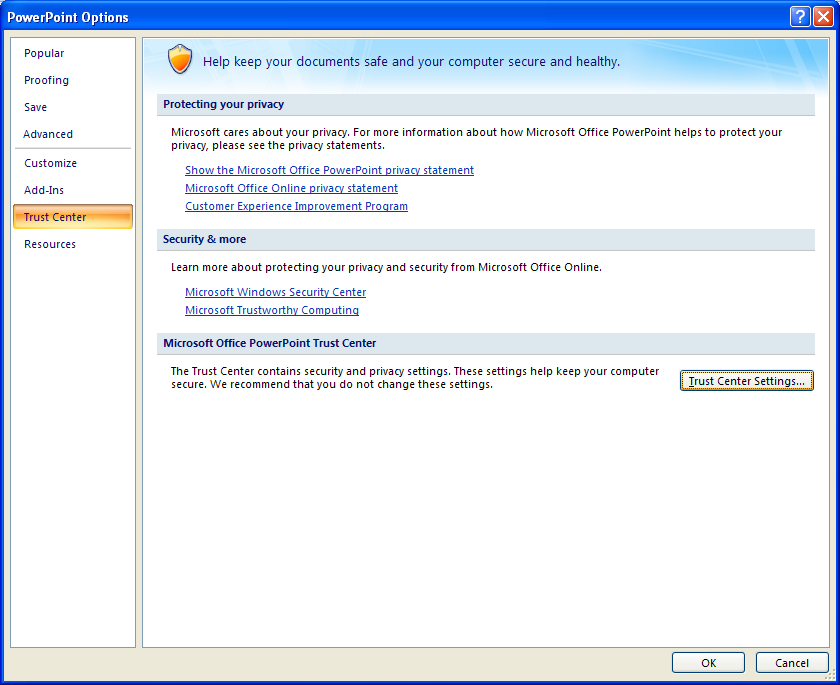Close the PowerPoint Options window
The height and width of the screenshot is (685, 840).
pyautogui.click(x=823, y=17)
